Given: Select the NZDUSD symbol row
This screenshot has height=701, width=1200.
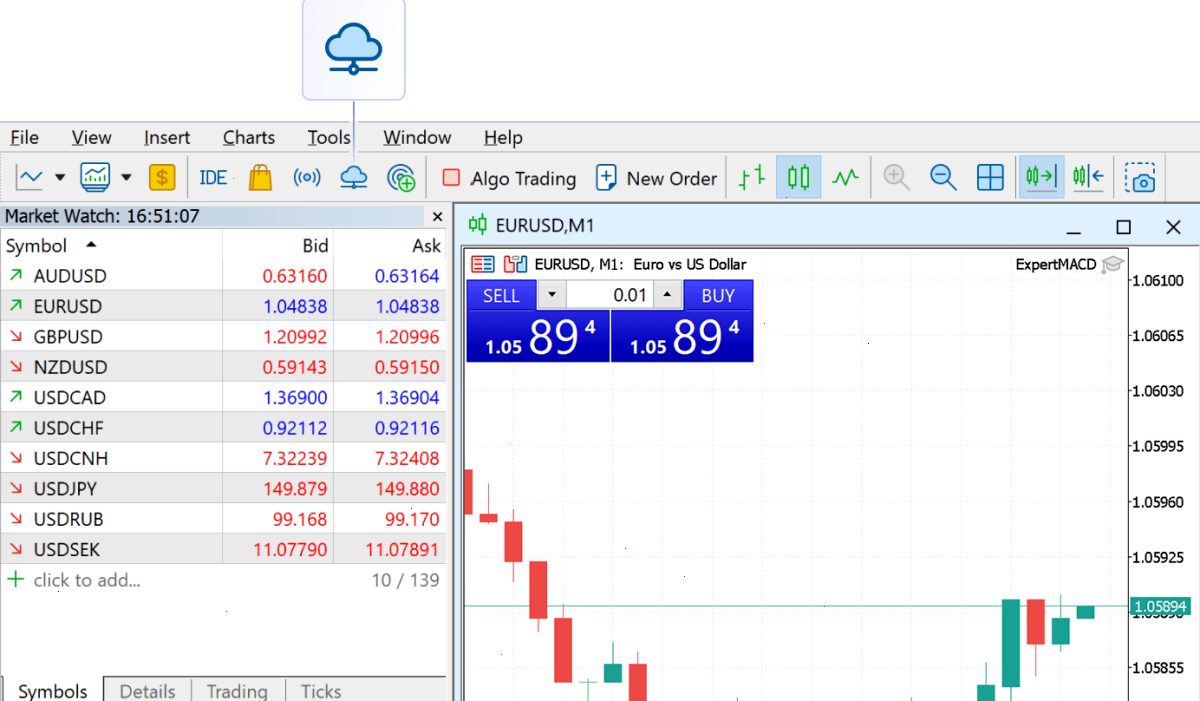Looking at the screenshot, I should tap(223, 367).
